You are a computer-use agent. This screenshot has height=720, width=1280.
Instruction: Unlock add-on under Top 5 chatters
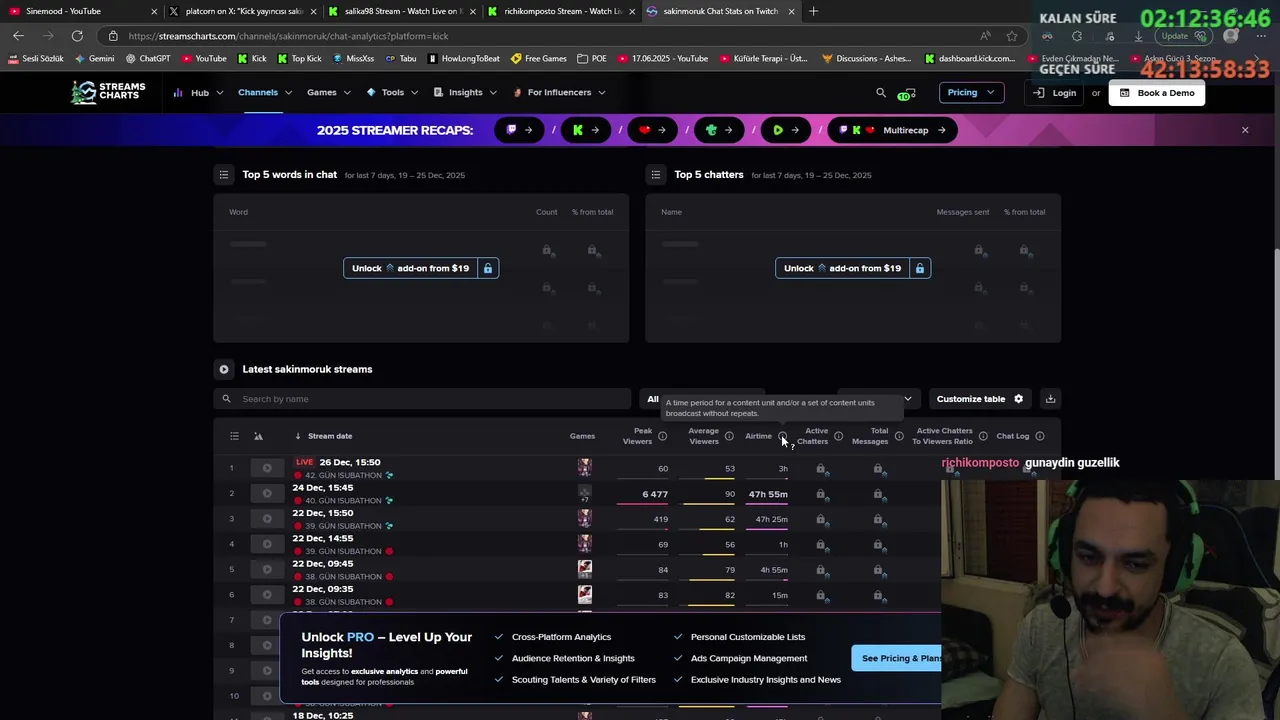tap(853, 268)
